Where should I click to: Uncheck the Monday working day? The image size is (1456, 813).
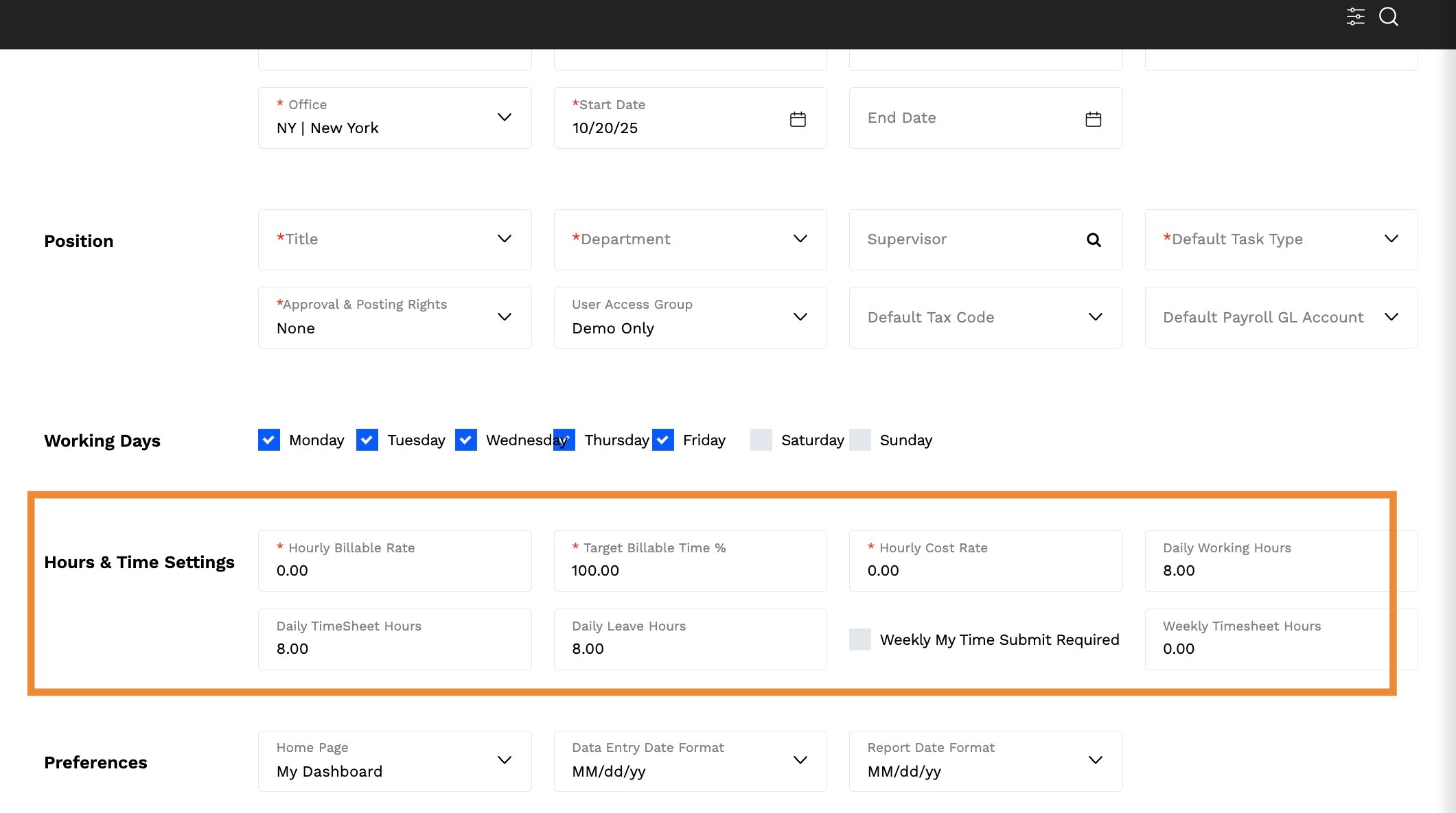[269, 440]
